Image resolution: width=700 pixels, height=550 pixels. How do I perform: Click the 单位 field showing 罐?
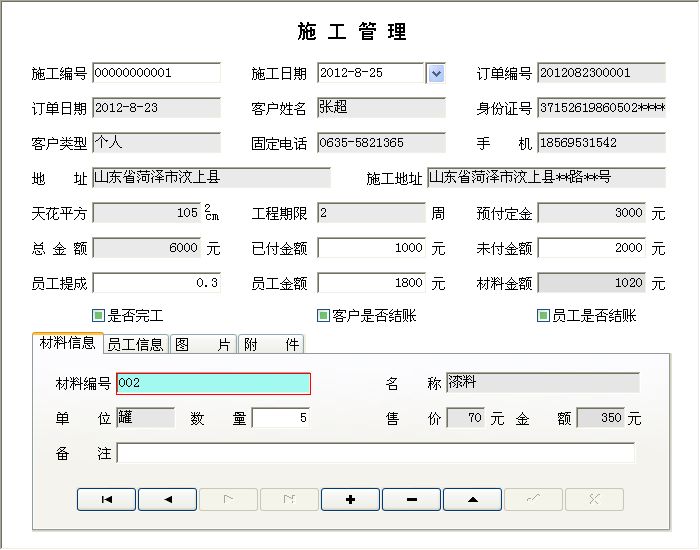[x=146, y=418]
